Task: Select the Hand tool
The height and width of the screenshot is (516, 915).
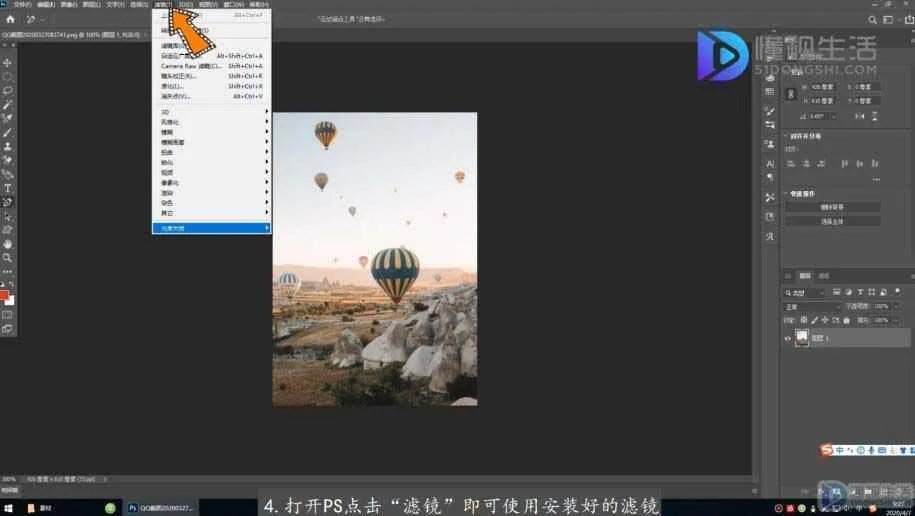Action: point(8,243)
